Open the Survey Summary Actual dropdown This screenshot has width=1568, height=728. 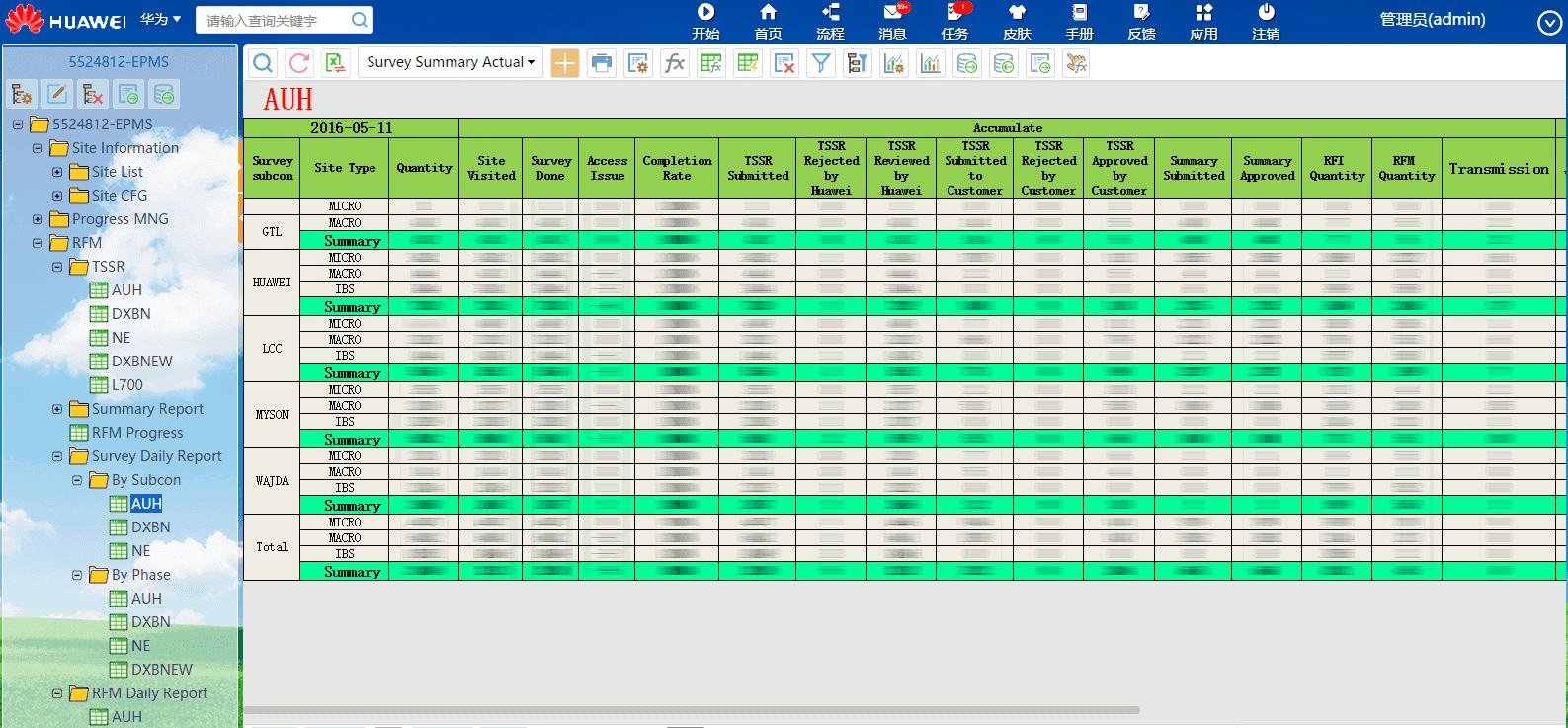click(450, 62)
